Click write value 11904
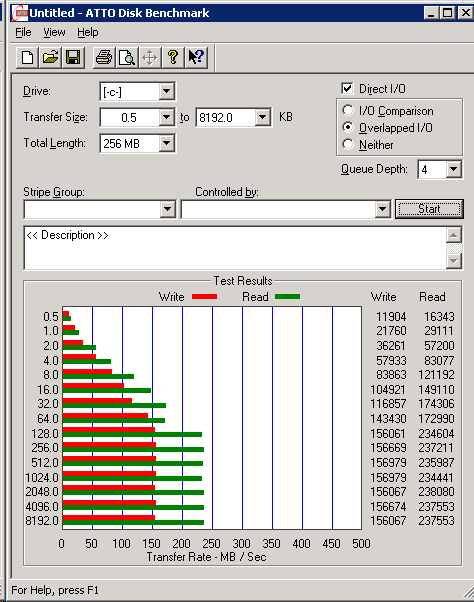This screenshot has width=474, height=602. pyautogui.click(x=391, y=316)
